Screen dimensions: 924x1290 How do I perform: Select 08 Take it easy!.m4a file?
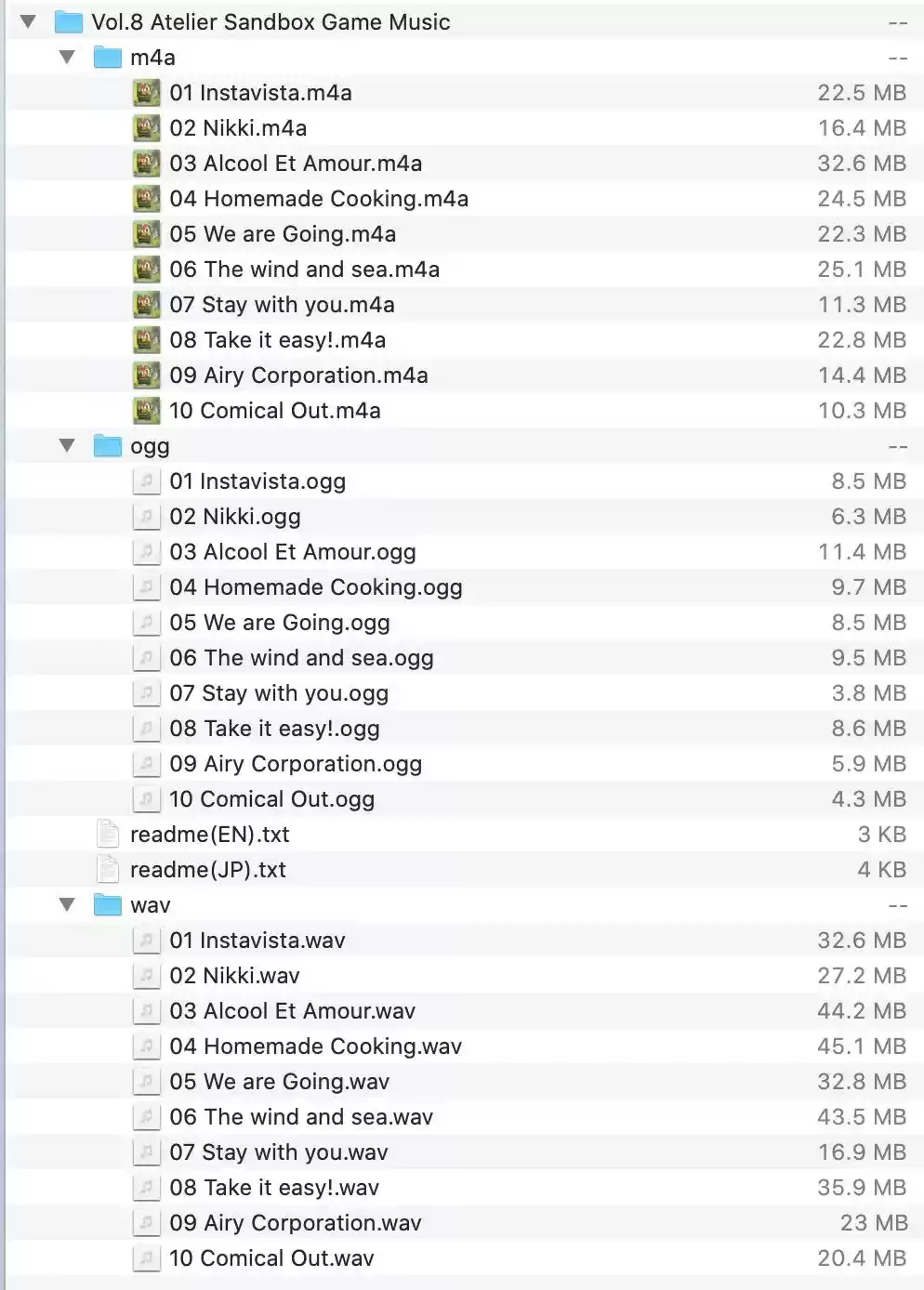click(277, 340)
